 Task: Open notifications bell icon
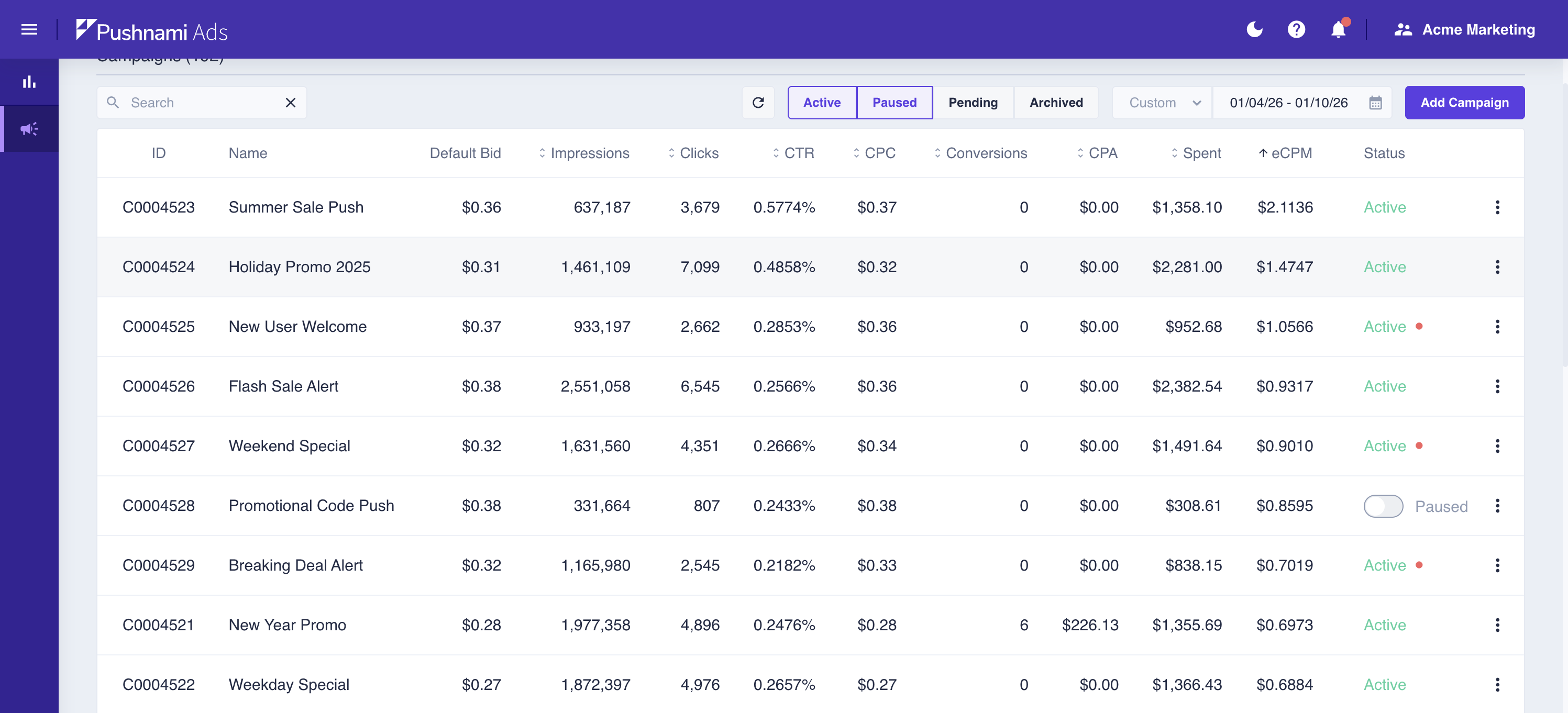point(1338,29)
